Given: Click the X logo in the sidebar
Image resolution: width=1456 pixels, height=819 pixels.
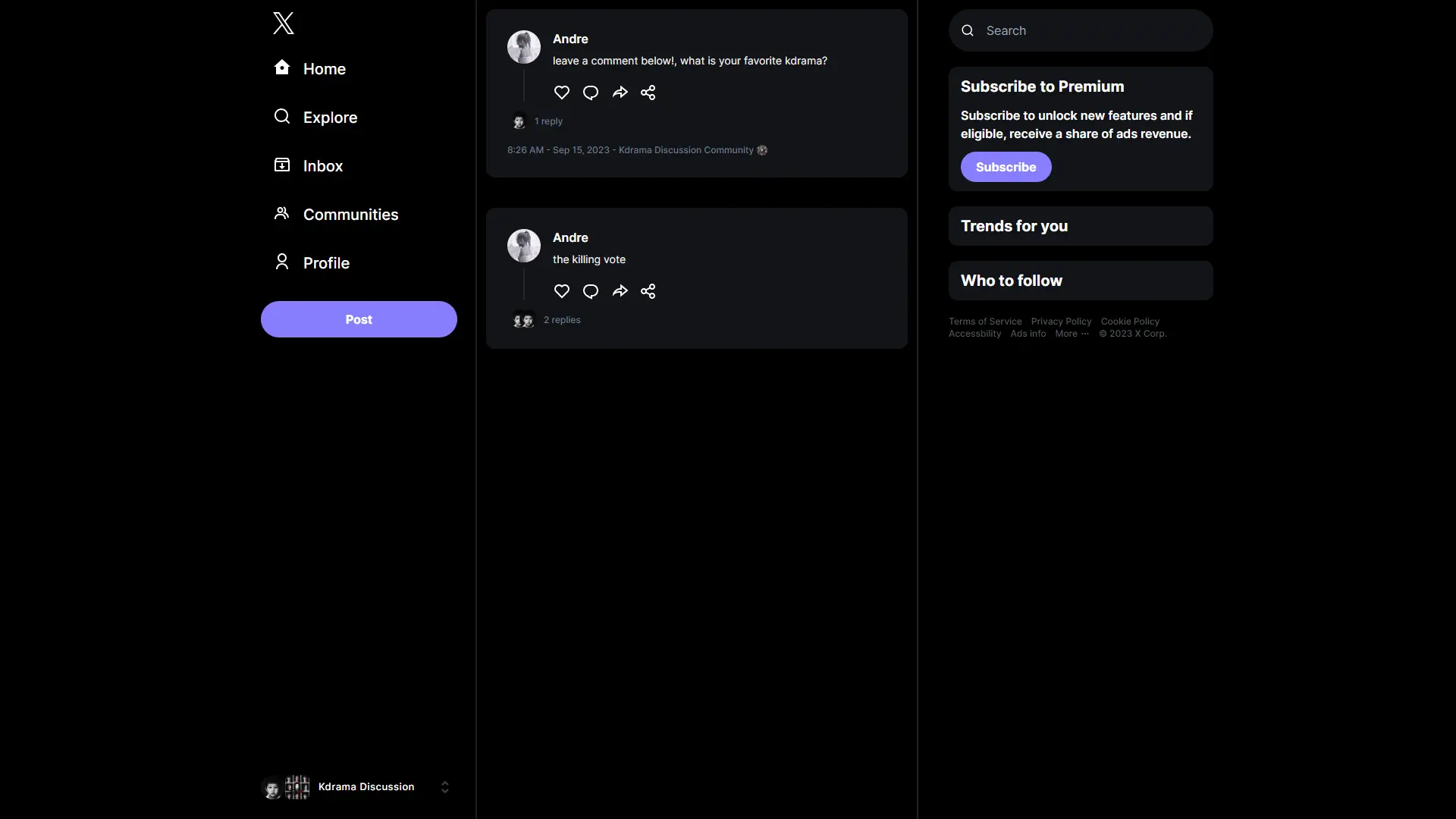Looking at the screenshot, I should click(x=283, y=23).
